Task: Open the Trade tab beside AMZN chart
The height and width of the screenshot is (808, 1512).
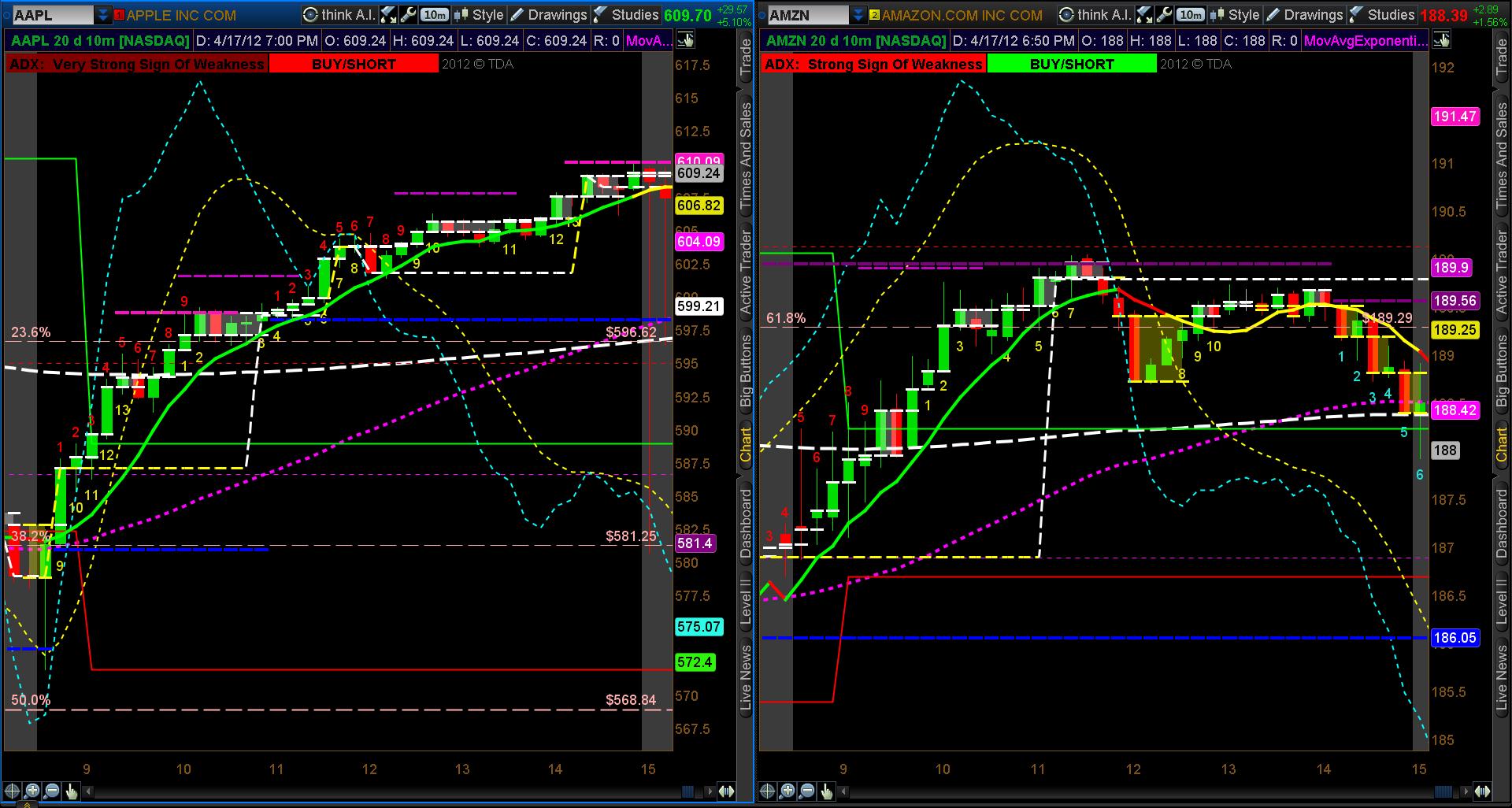Action: point(1502,57)
